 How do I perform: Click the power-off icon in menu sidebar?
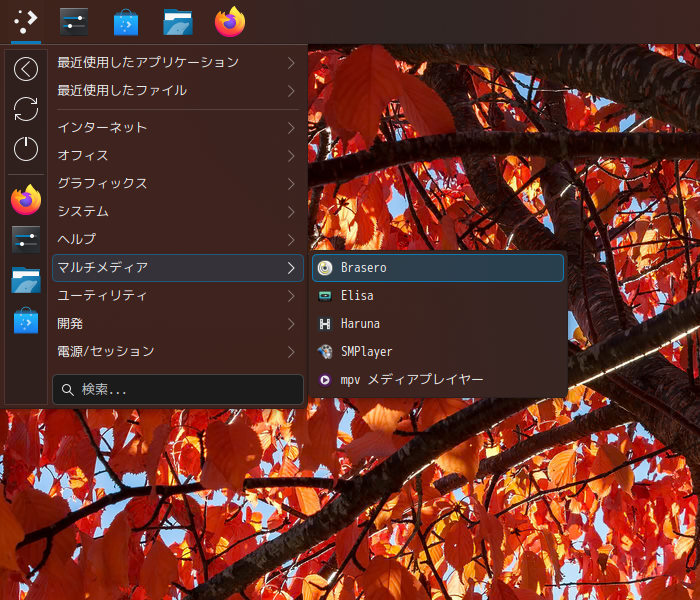click(26, 149)
